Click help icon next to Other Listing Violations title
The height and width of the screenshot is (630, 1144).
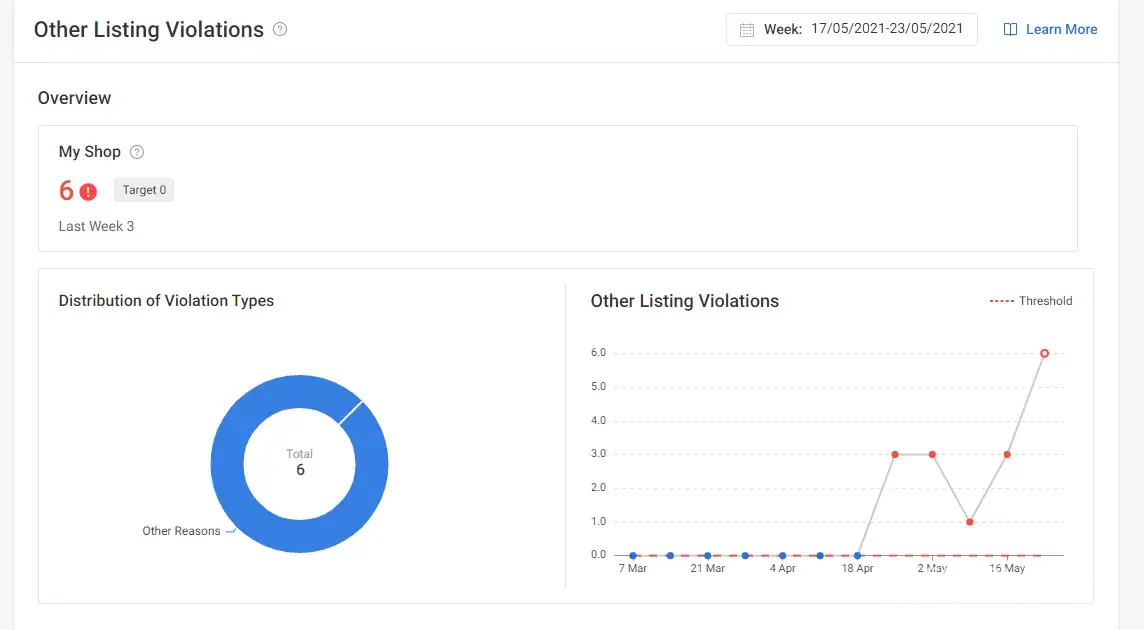pyautogui.click(x=280, y=30)
